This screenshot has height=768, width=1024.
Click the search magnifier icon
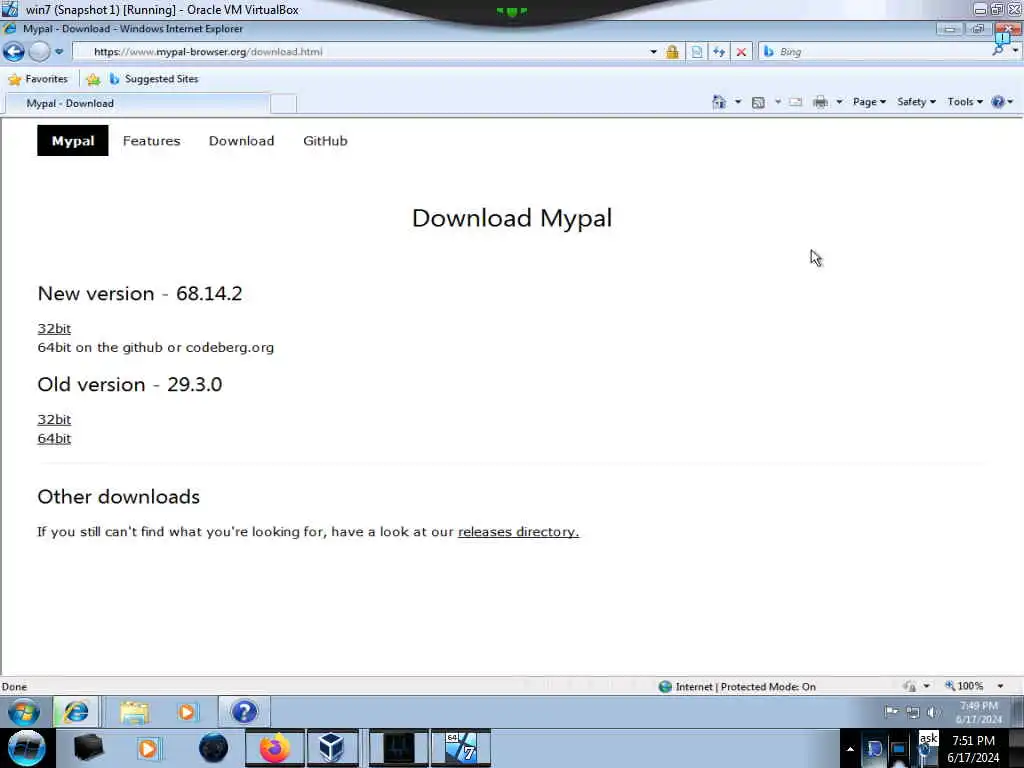(x=998, y=50)
